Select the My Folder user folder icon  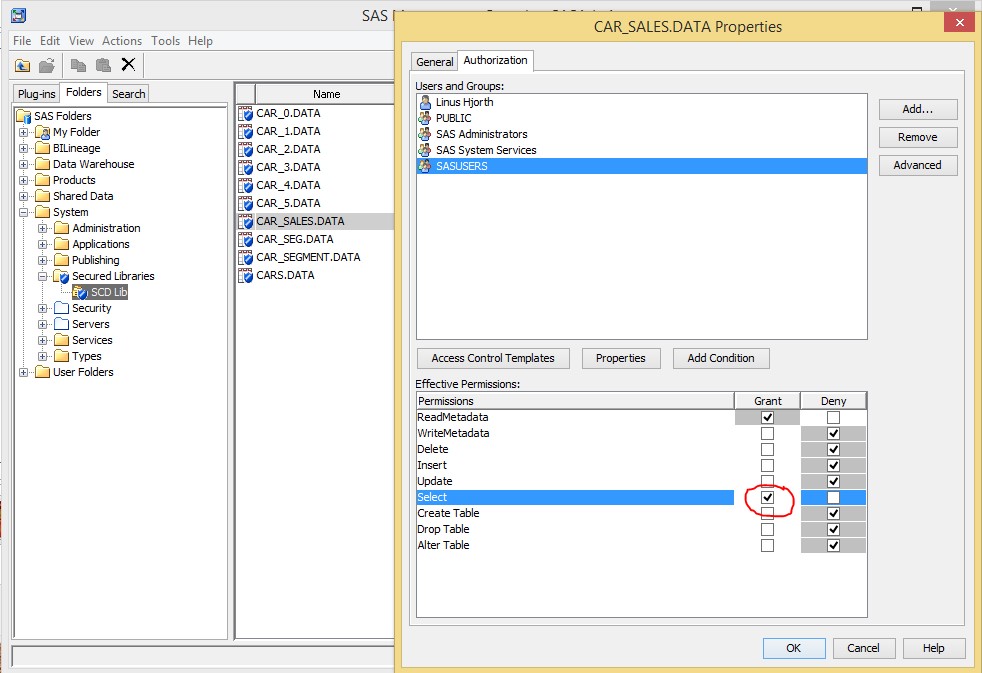(43, 132)
